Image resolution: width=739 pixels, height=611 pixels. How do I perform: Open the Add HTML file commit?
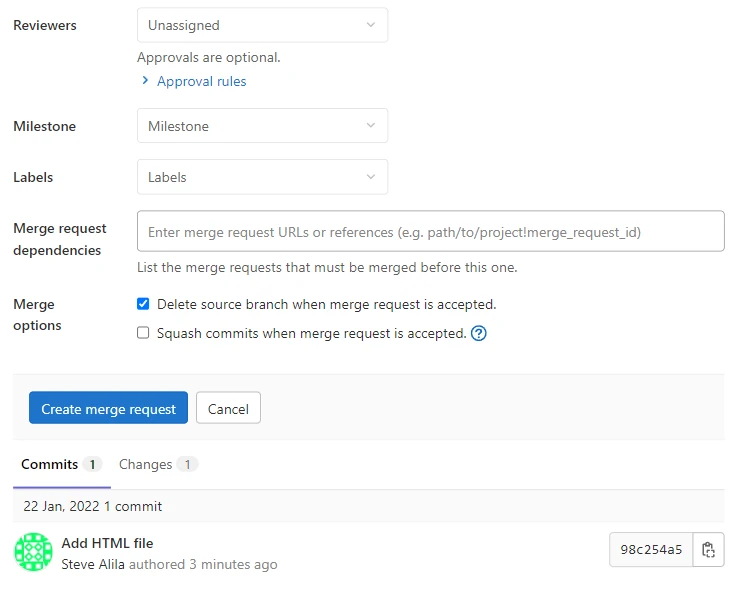pyautogui.click(x=107, y=543)
